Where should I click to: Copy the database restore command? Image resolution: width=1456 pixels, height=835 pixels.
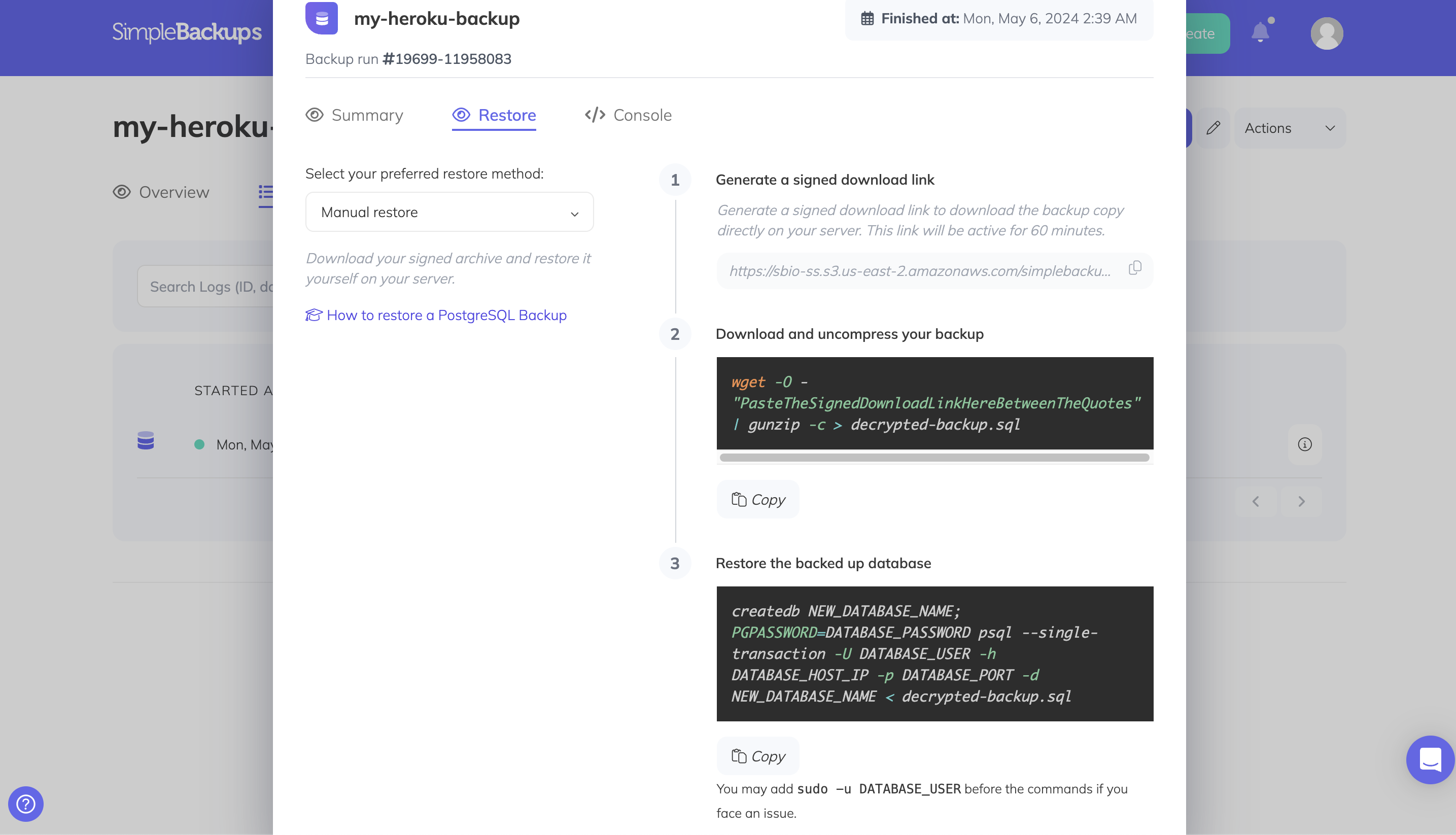757,755
